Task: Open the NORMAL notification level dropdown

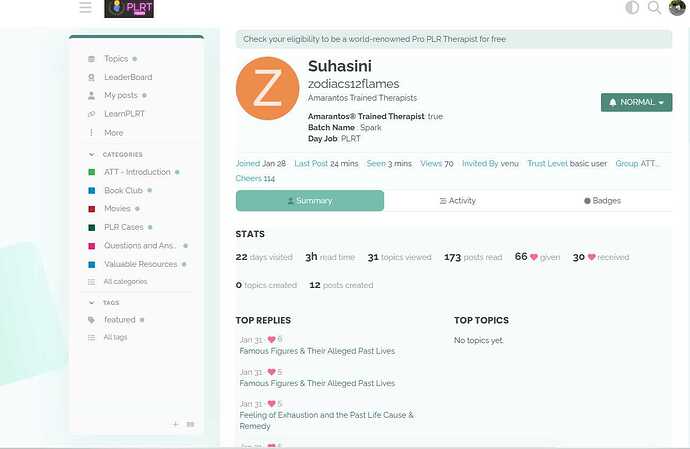Action: coord(636,102)
